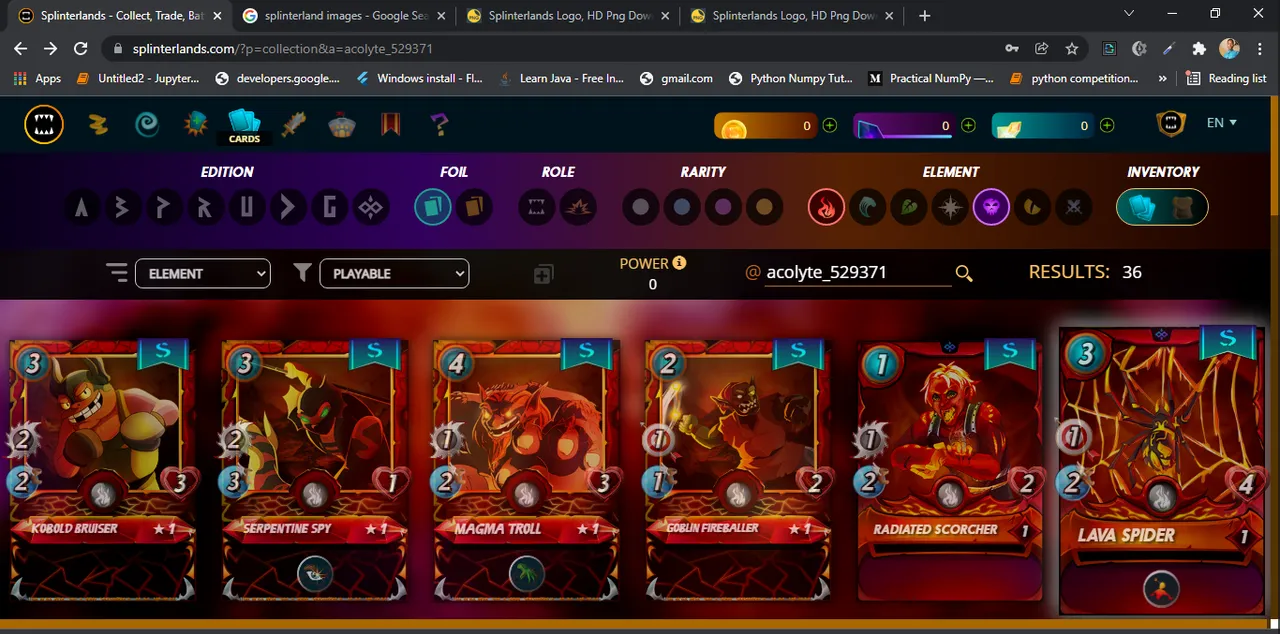
Task: Toggle the Dice edition arrow filter
Action: (288, 208)
